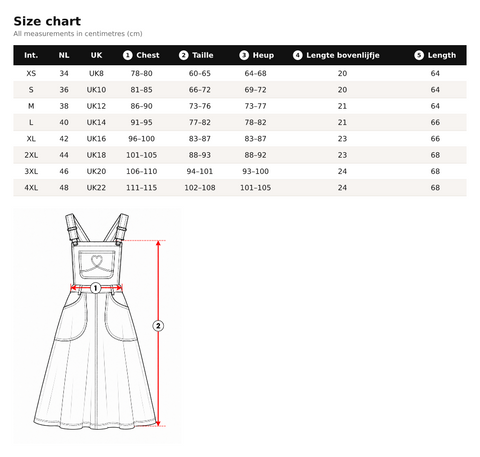Click the 'Length' column header label
The width and height of the screenshot is (480, 457).
pyautogui.click(x=442, y=55)
